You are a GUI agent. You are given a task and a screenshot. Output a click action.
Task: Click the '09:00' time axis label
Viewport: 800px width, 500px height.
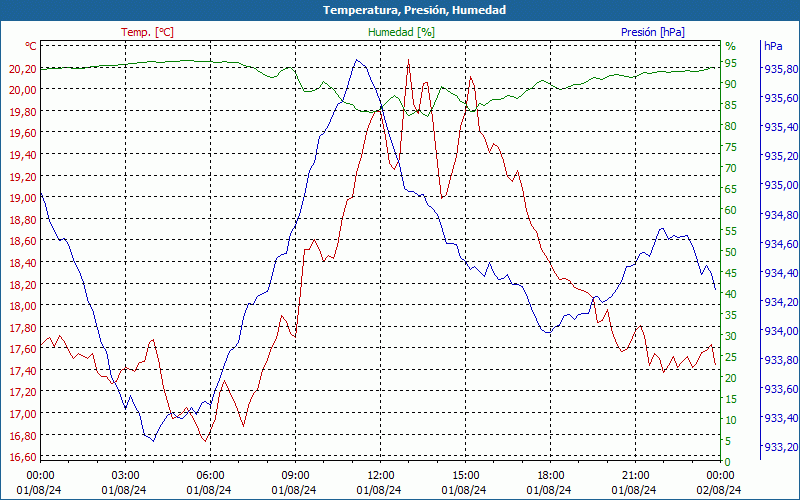(x=295, y=474)
